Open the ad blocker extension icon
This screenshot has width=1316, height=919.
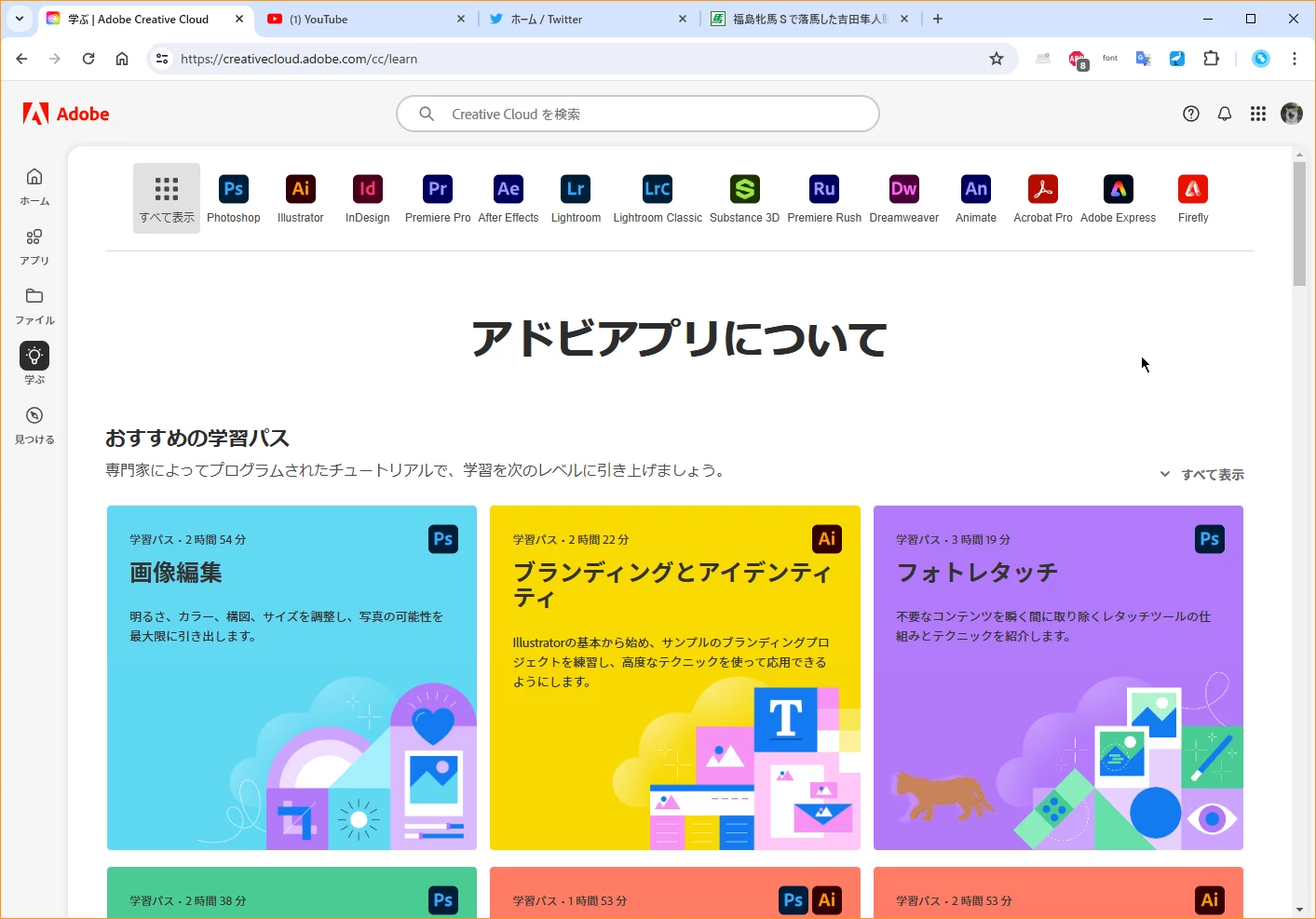[1078, 60]
